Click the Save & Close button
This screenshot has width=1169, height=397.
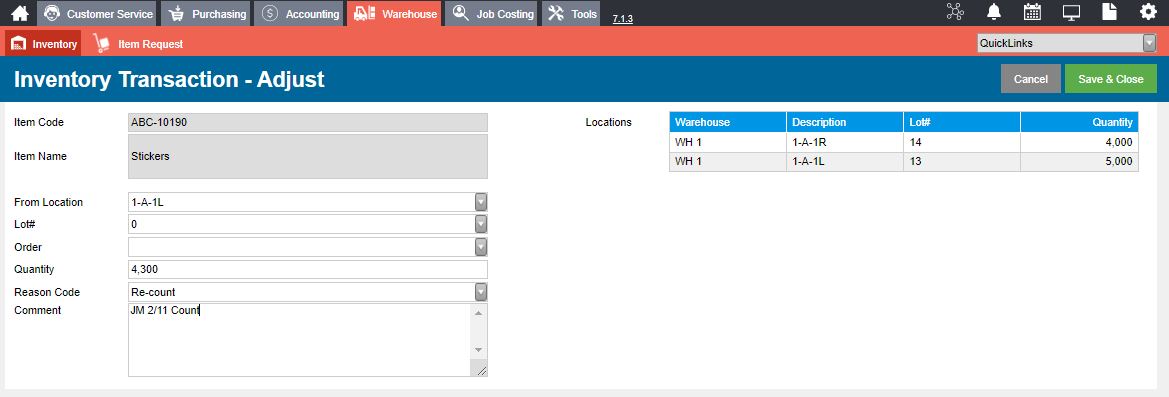pos(1110,79)
